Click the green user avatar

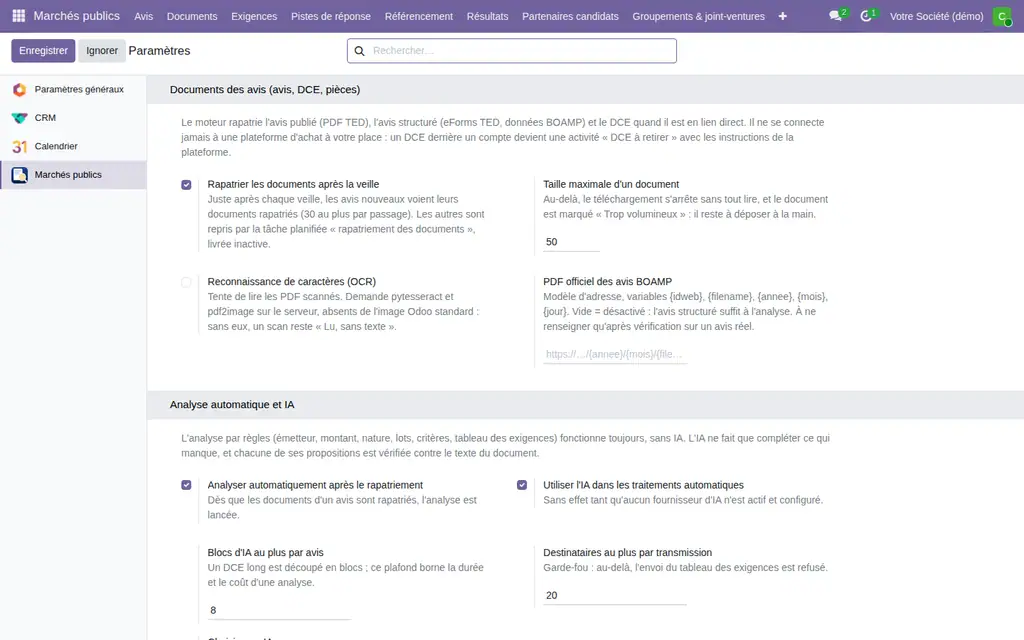pos(1002,16)
